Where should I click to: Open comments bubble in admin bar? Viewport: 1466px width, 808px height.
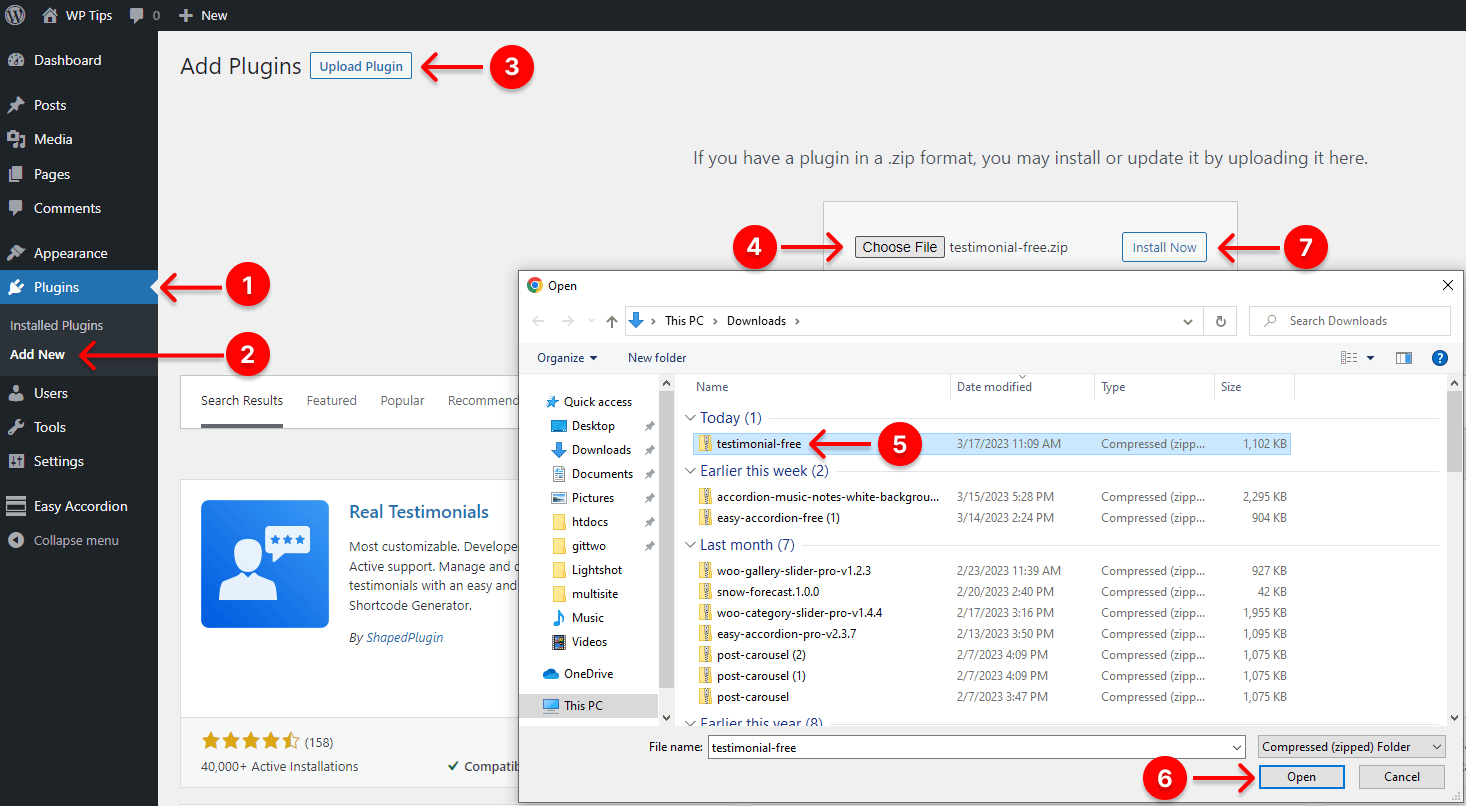144,15
